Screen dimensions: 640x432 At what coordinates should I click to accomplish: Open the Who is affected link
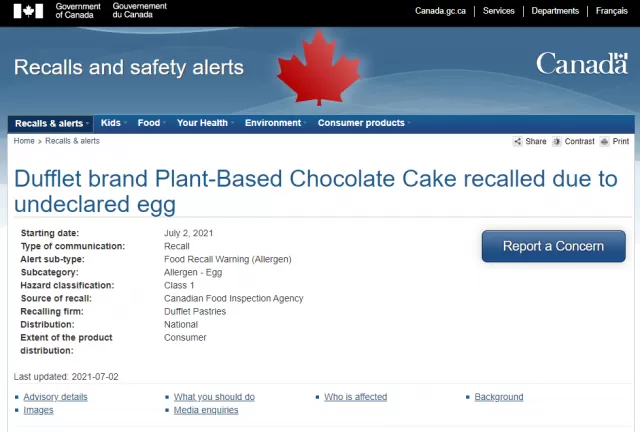tap(356, 397)
